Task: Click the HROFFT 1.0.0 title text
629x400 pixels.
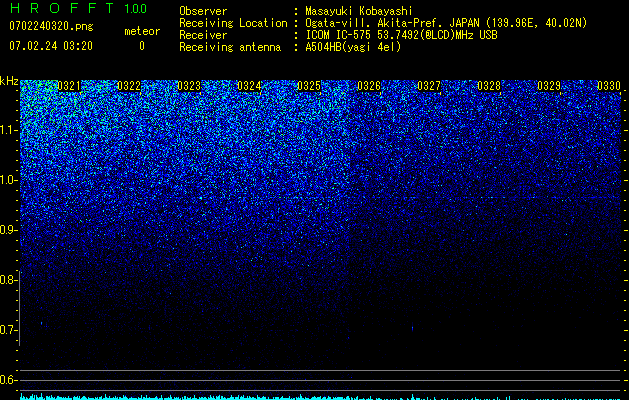Action: point(78,8)
